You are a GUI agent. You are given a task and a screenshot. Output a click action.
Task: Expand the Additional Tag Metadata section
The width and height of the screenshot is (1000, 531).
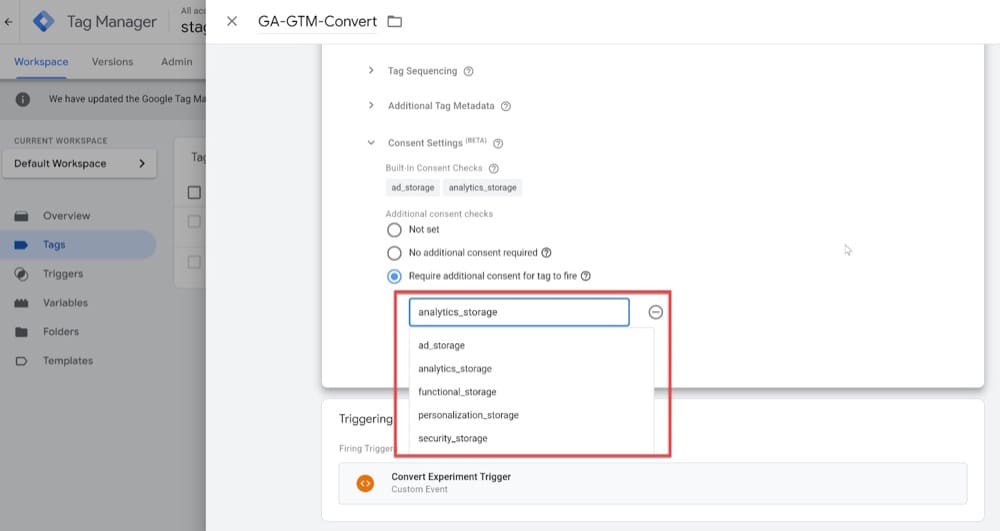[x=371, y=105]
